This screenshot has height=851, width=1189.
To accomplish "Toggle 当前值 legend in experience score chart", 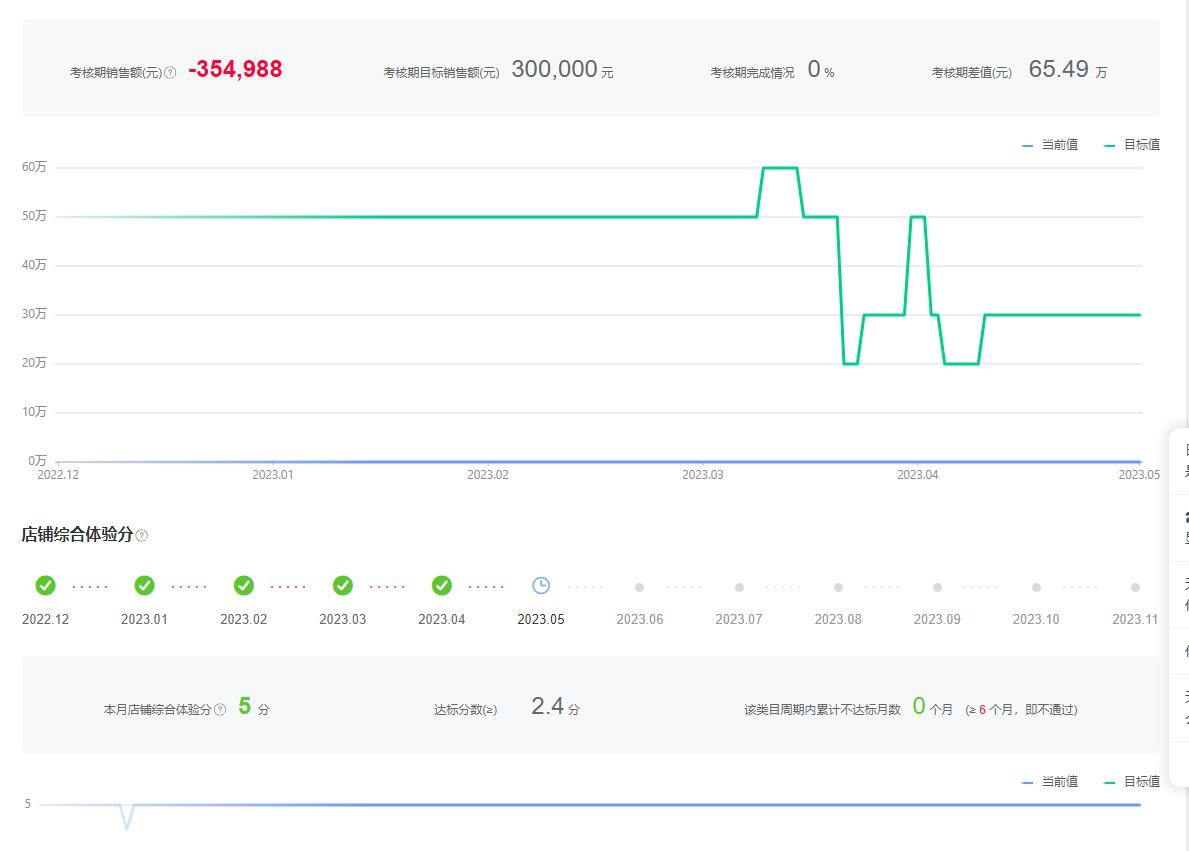I will (x=1050, y=782).
